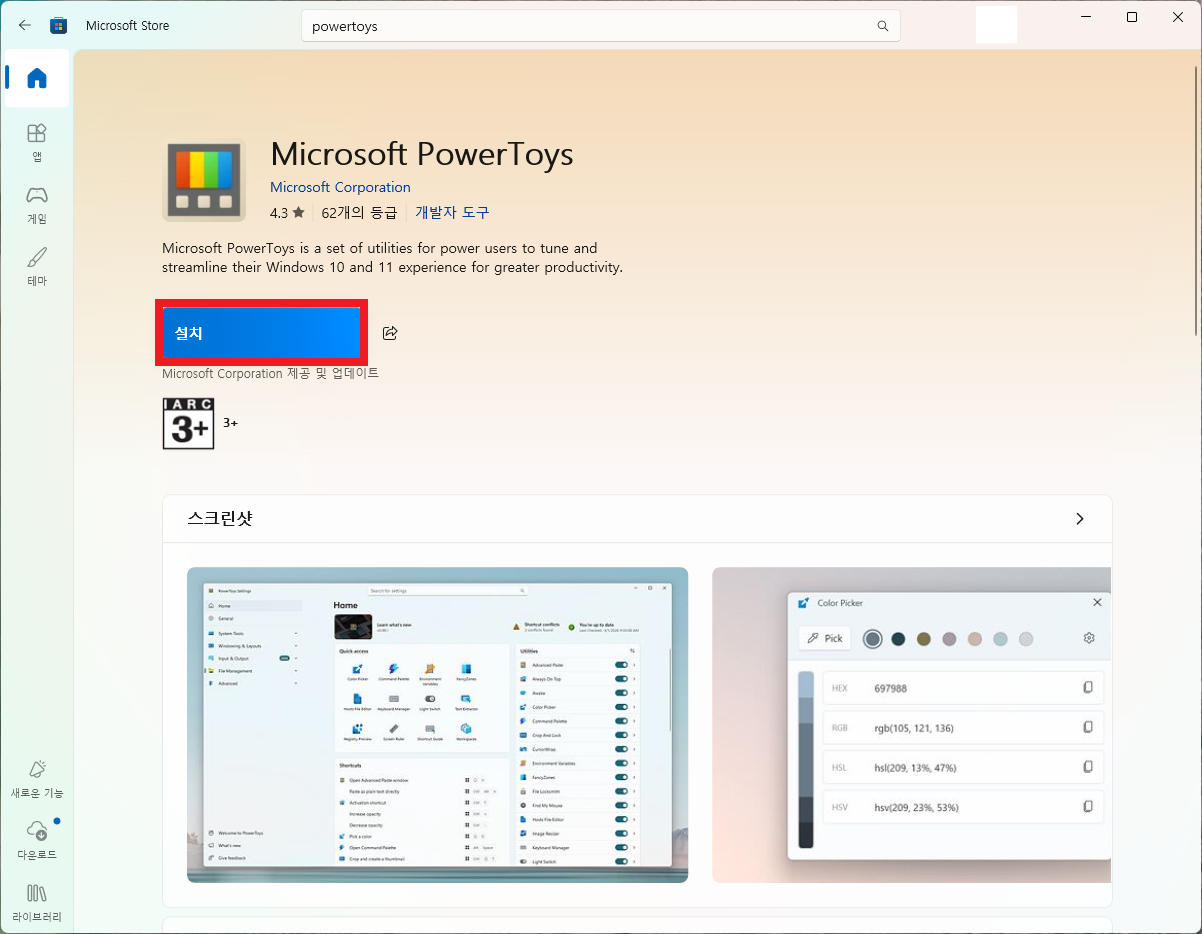Click the '3+' age label text
Viewport: 1202px width, 934px height.
click(x=230, y=423)
